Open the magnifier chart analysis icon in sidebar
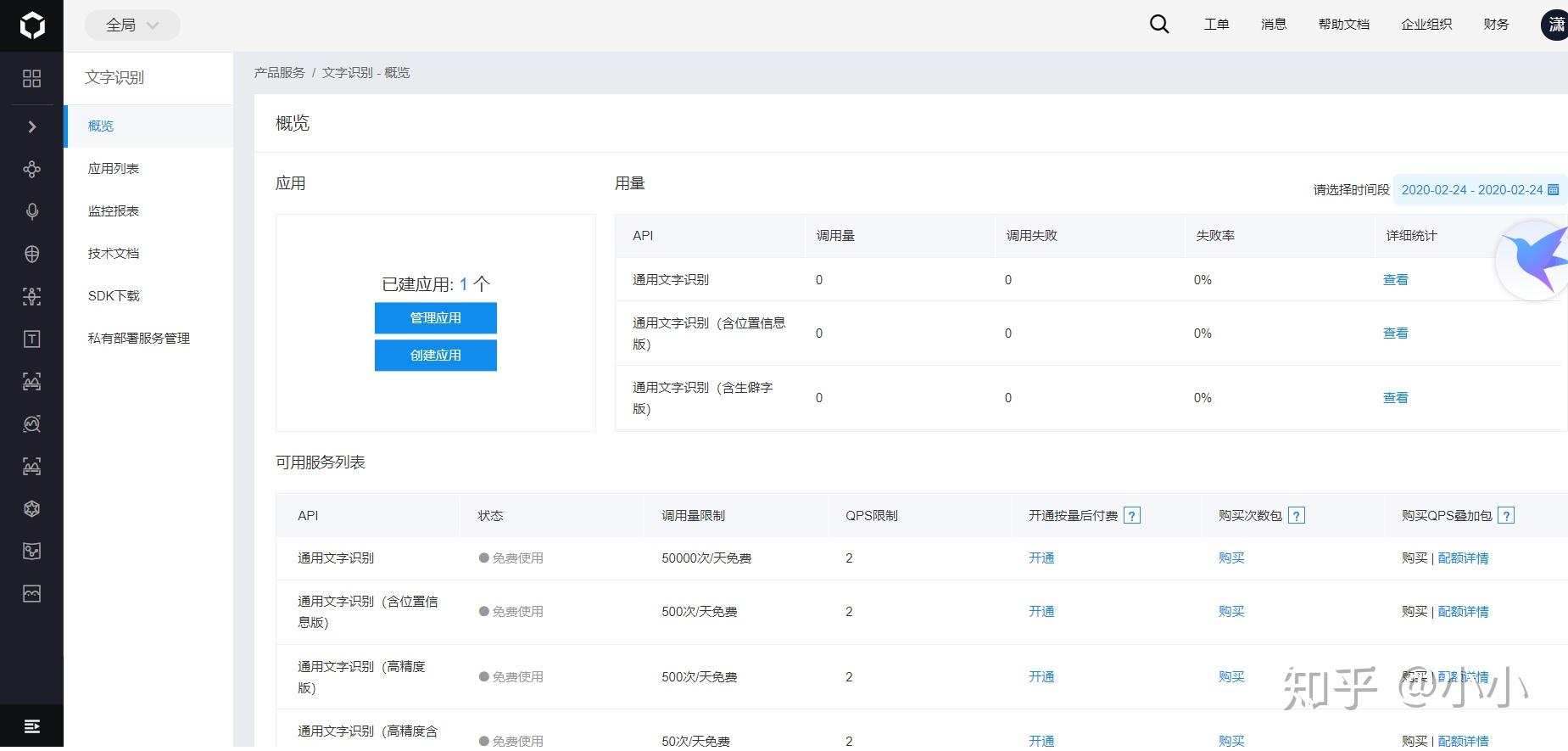Screen dimensions: 1568x751 pyautogui.click(x=31, y=423)
